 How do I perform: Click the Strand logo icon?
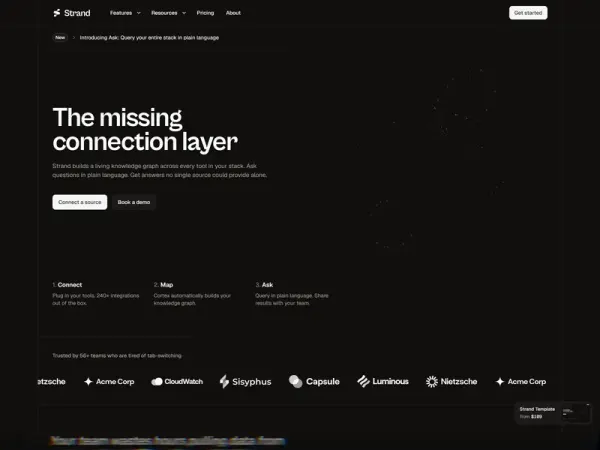coord(57,13)
